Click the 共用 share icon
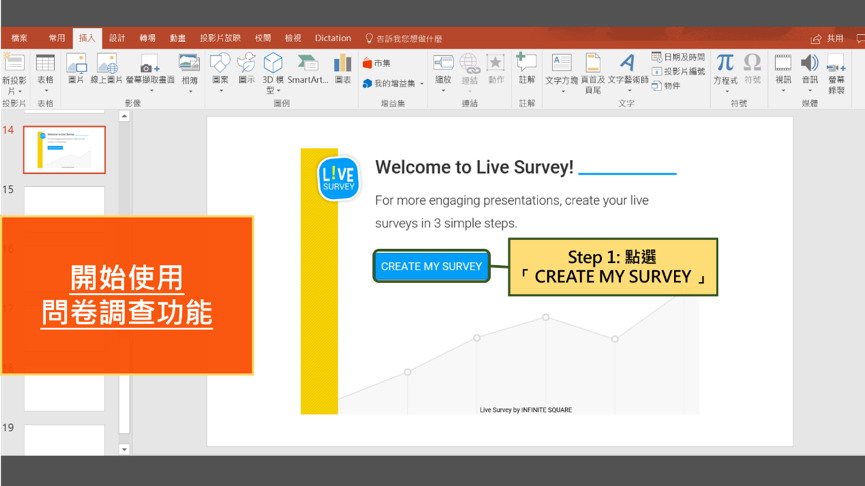The image size is (865, 486). point(827,39)
